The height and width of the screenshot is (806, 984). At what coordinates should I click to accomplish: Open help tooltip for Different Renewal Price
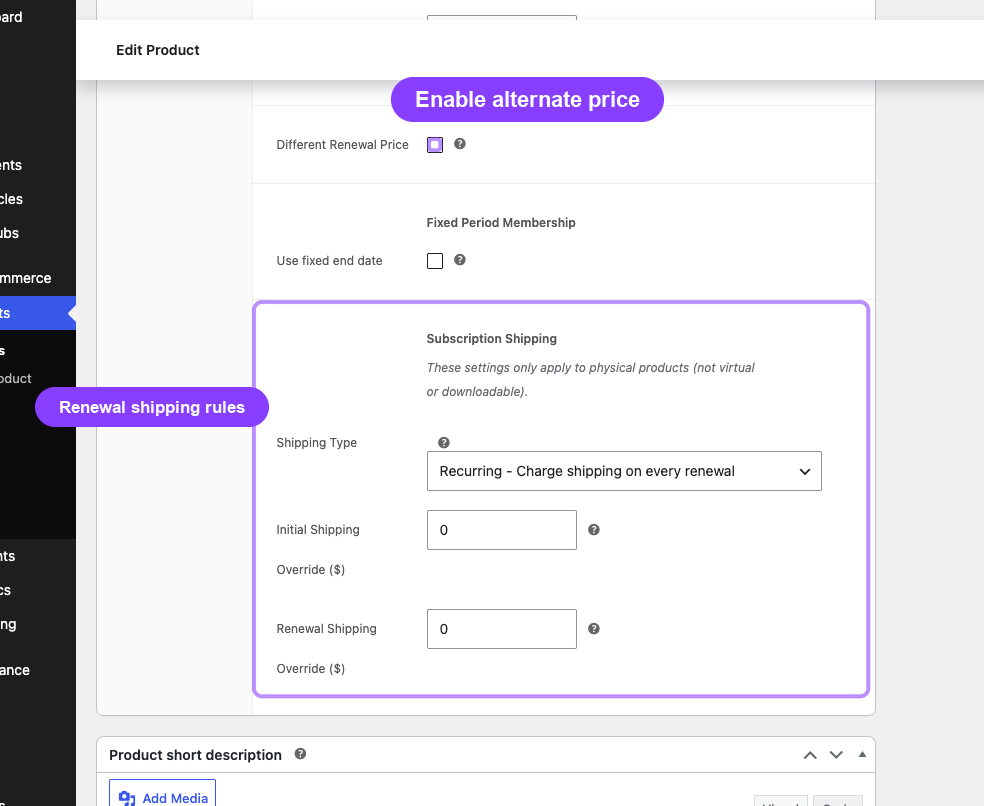(x=460, y=144)
